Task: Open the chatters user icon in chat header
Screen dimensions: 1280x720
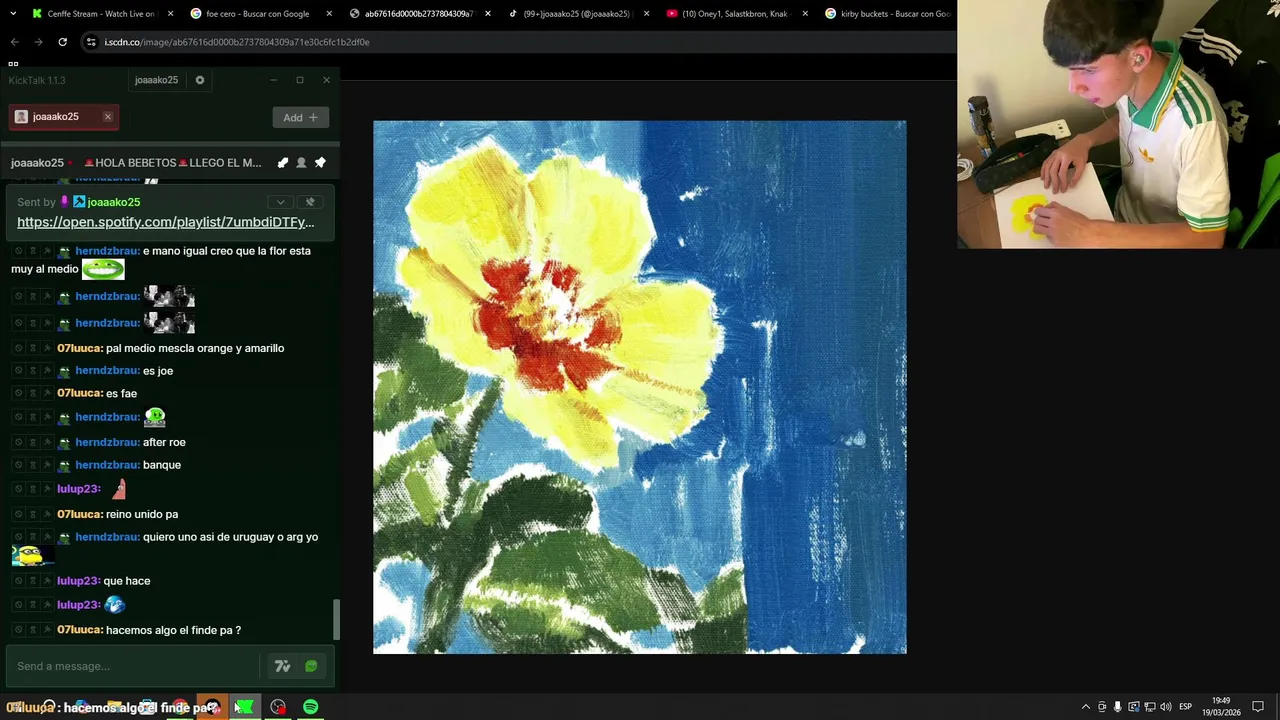Action: (301, 163)
